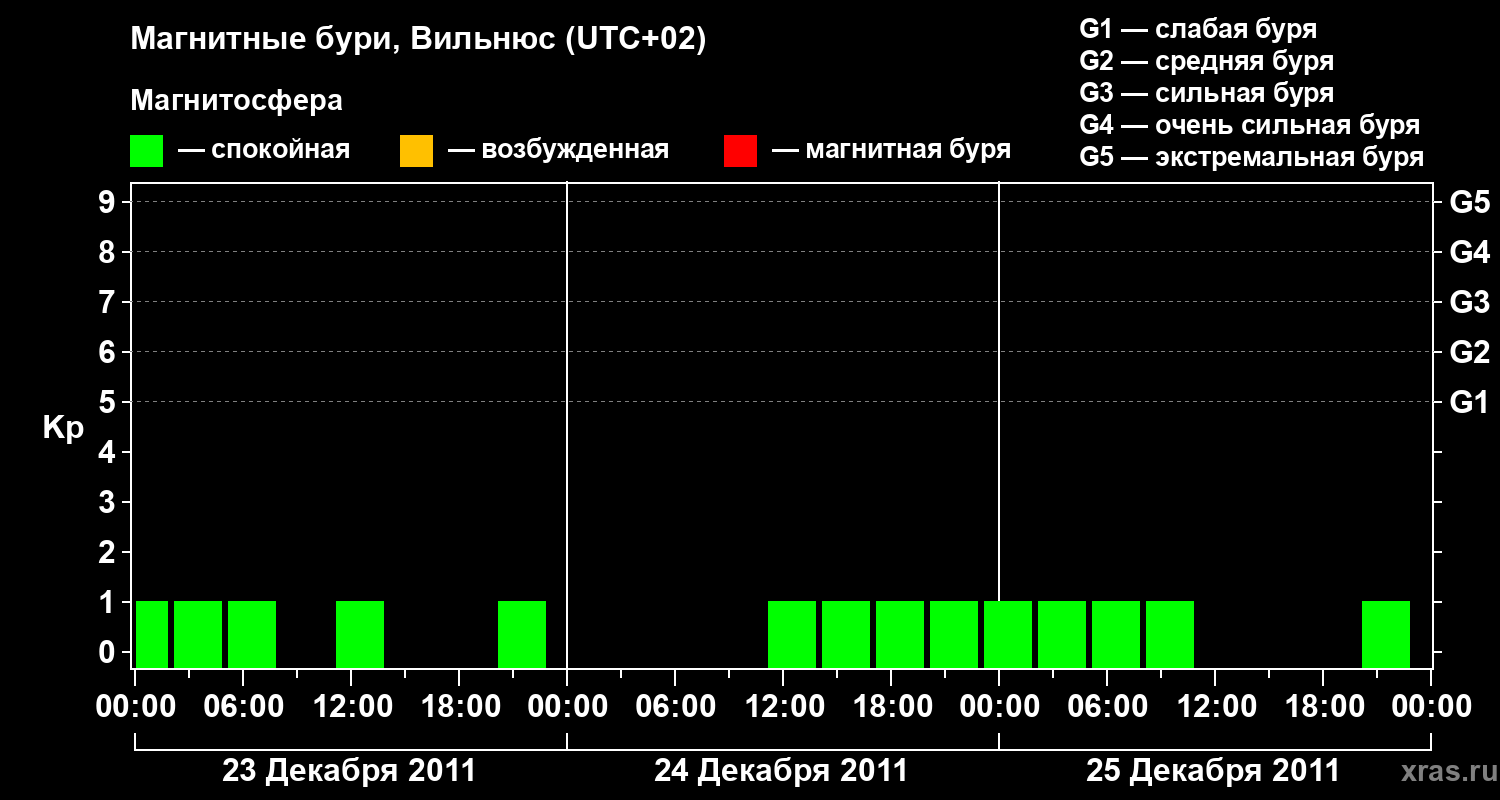Screen dimensions: 1500x800
Task: Click the green bar around 06:00 on 25 Декабря
Action: point(1116,634)
